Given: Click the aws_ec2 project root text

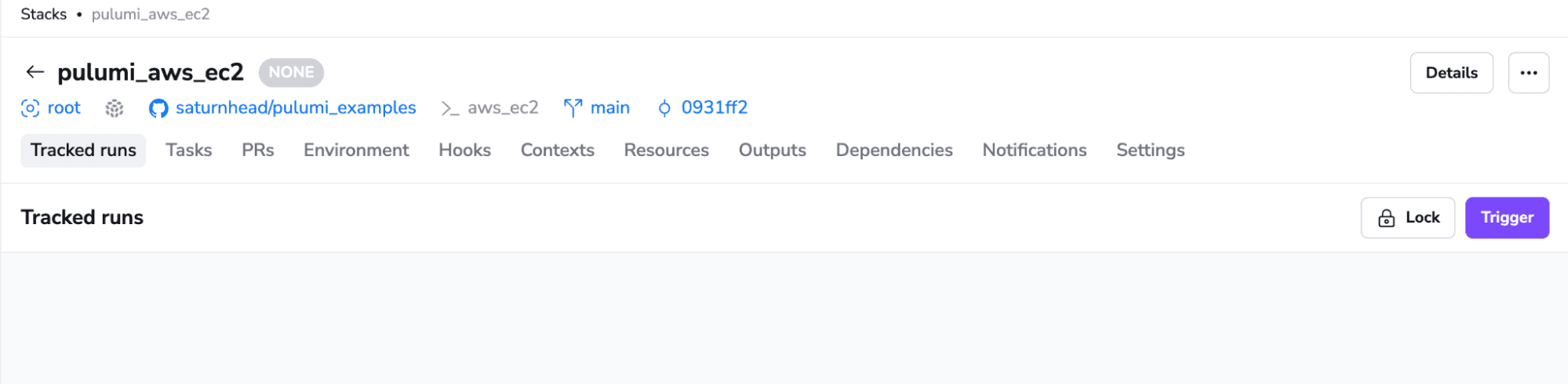Looking at the screenshot, I should coord(503,108).
